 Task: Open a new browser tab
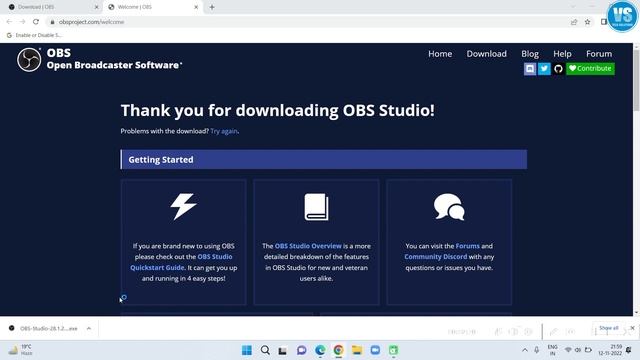pyautogui.click(x=212, y=7)
